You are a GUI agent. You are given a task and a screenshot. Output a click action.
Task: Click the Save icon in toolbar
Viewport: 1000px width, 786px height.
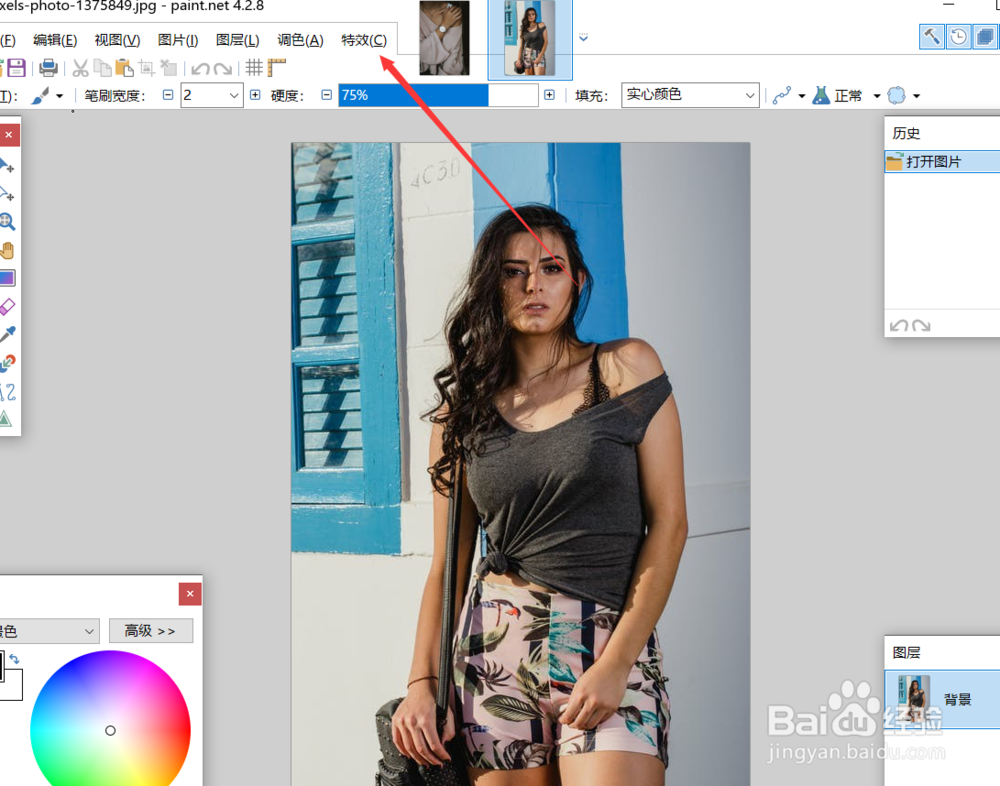click(16, 68)
